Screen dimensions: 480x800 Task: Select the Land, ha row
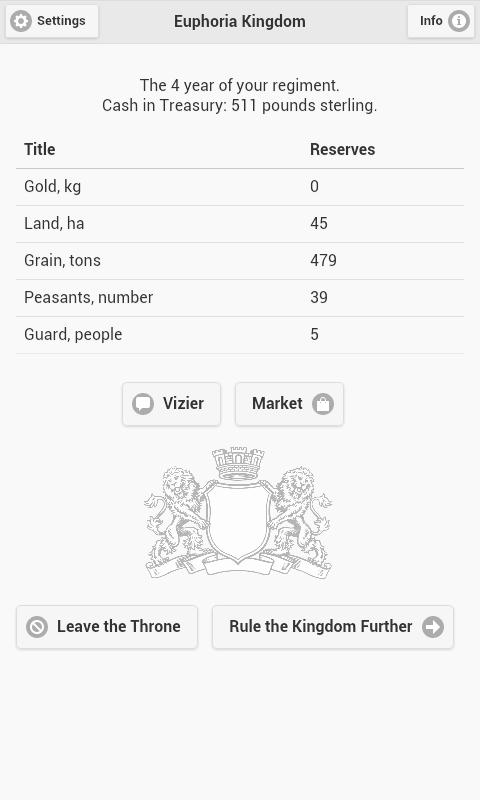pyautogui.click(x=240, y=224)
